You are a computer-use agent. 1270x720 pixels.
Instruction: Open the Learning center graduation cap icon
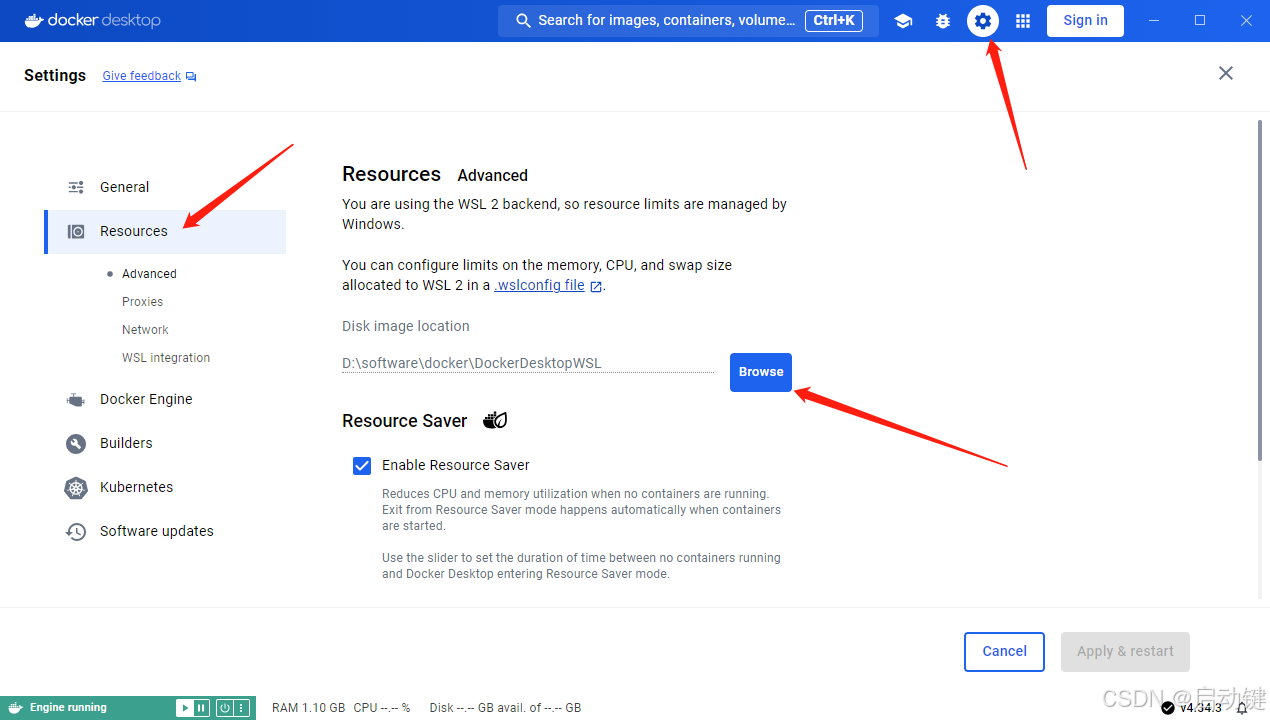point(903,21)
